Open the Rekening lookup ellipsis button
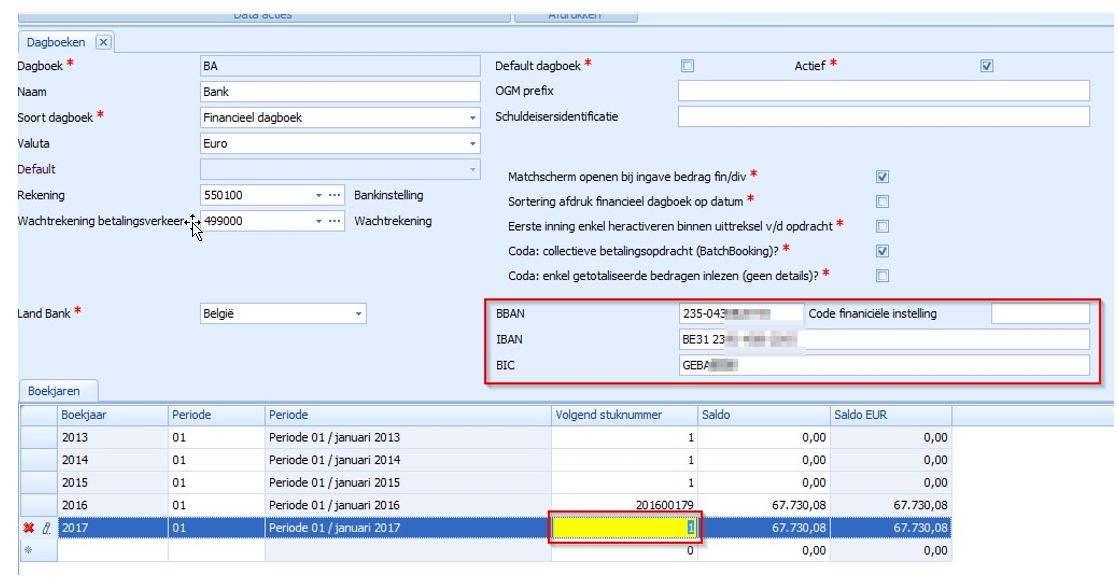The height and width of the screenshot is (577, 1117). coord(335,195)
